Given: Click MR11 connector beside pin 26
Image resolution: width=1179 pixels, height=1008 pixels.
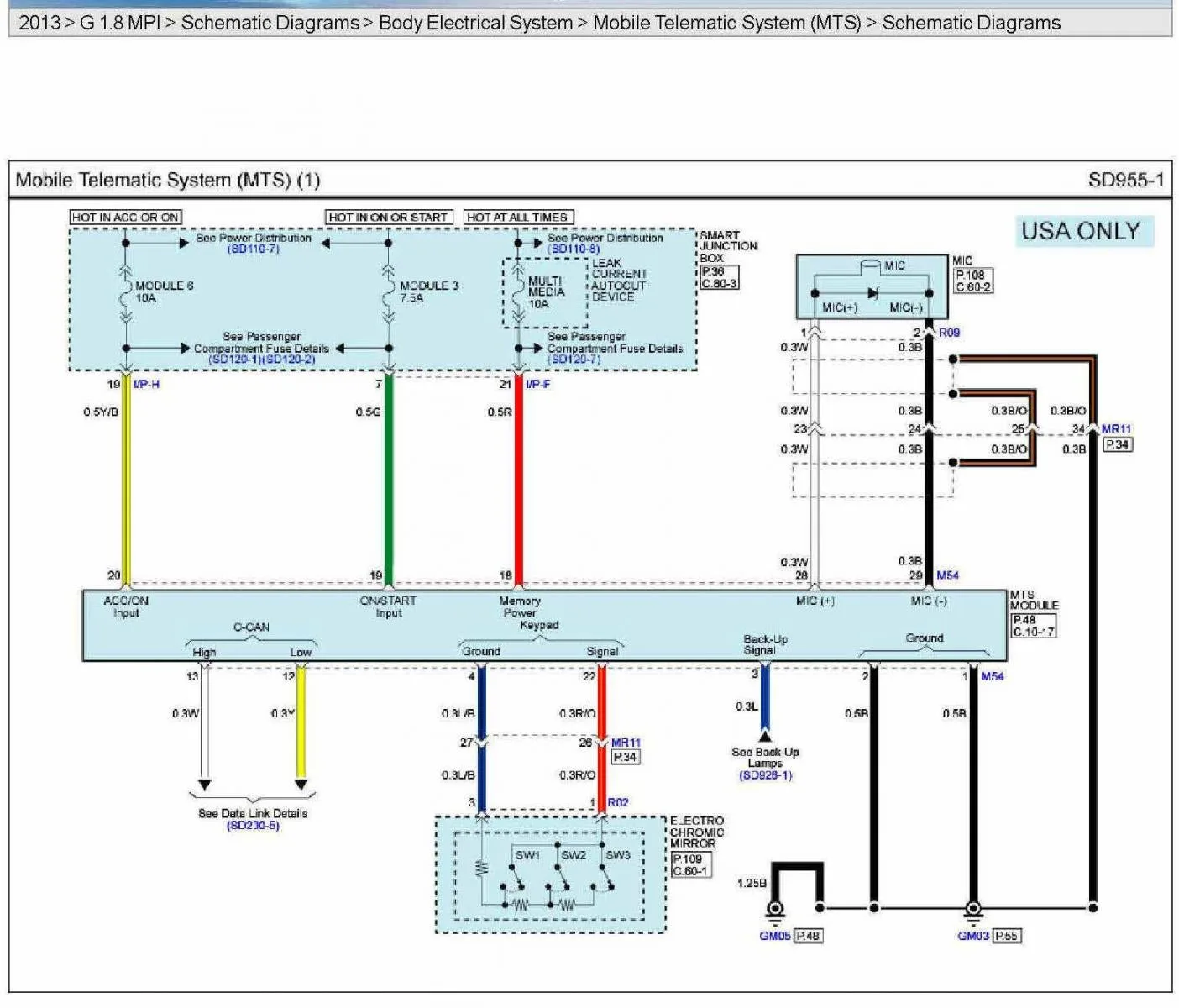Looking at the screenshot, I should tap(626, 743).
